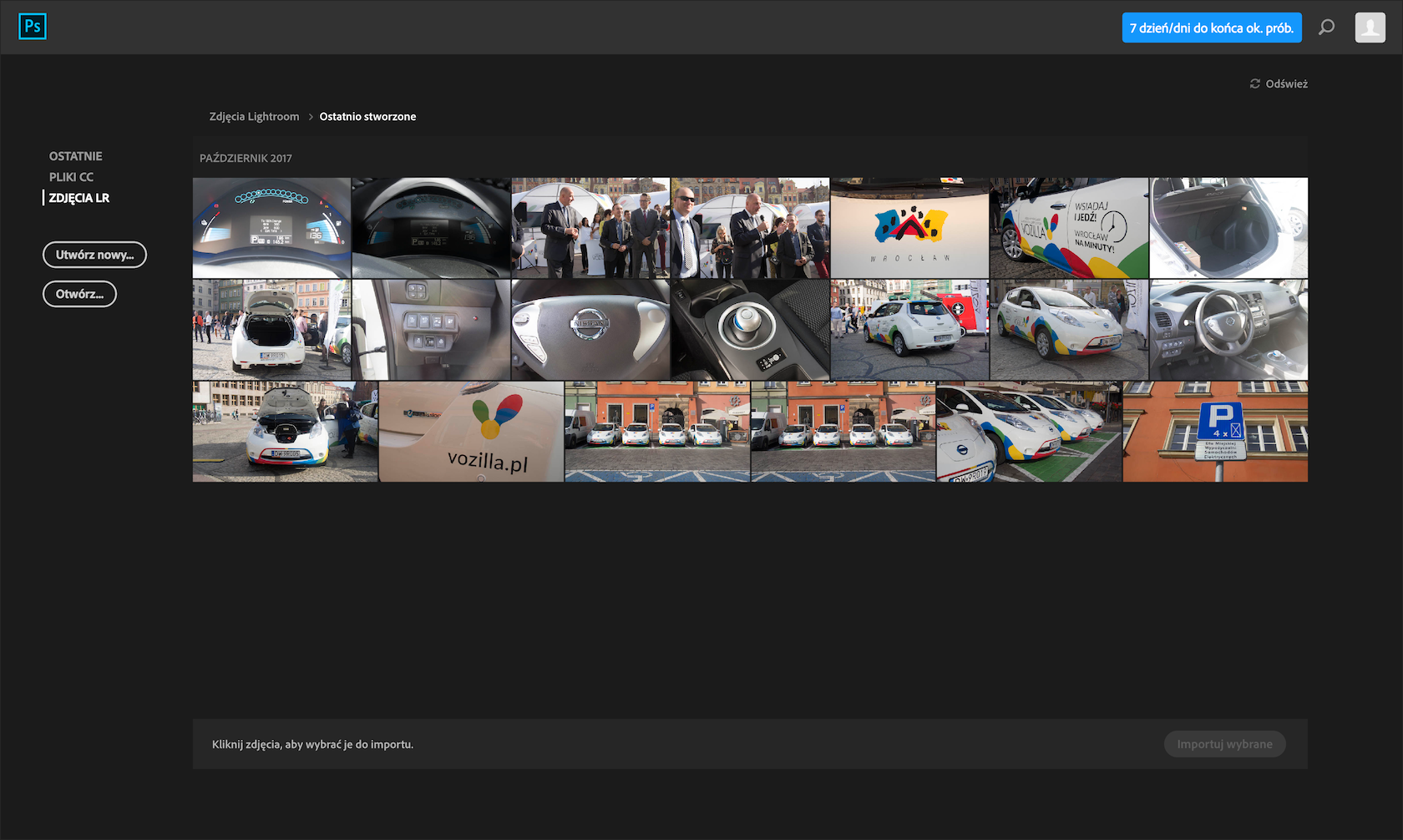Select the photo of car with raised tailgate
The width and height of the screenshot is (1403, 840).
tap(271, 330)
